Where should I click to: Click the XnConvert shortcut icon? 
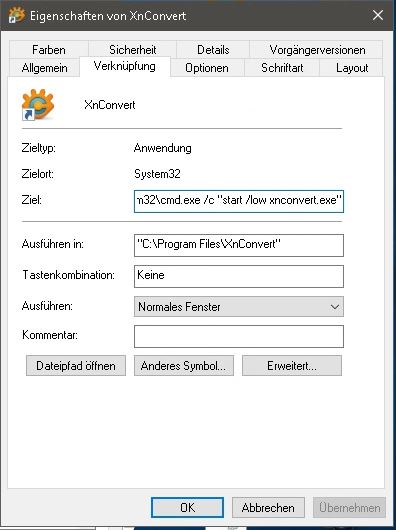click(x=38, y=105)
